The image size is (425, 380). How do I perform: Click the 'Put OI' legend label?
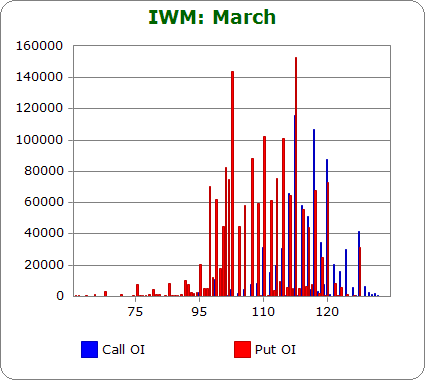pyautogui.click(x=275, y=350)
